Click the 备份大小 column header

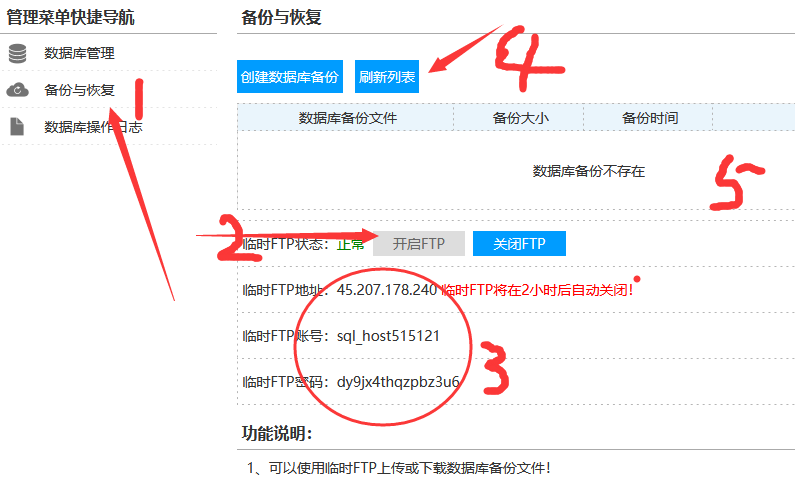520,118
